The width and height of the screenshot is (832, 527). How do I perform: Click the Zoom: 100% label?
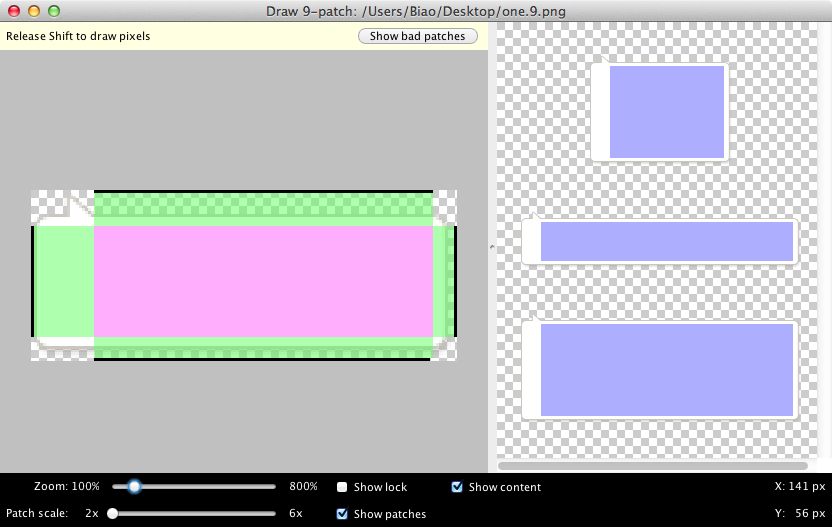point(67,486)
